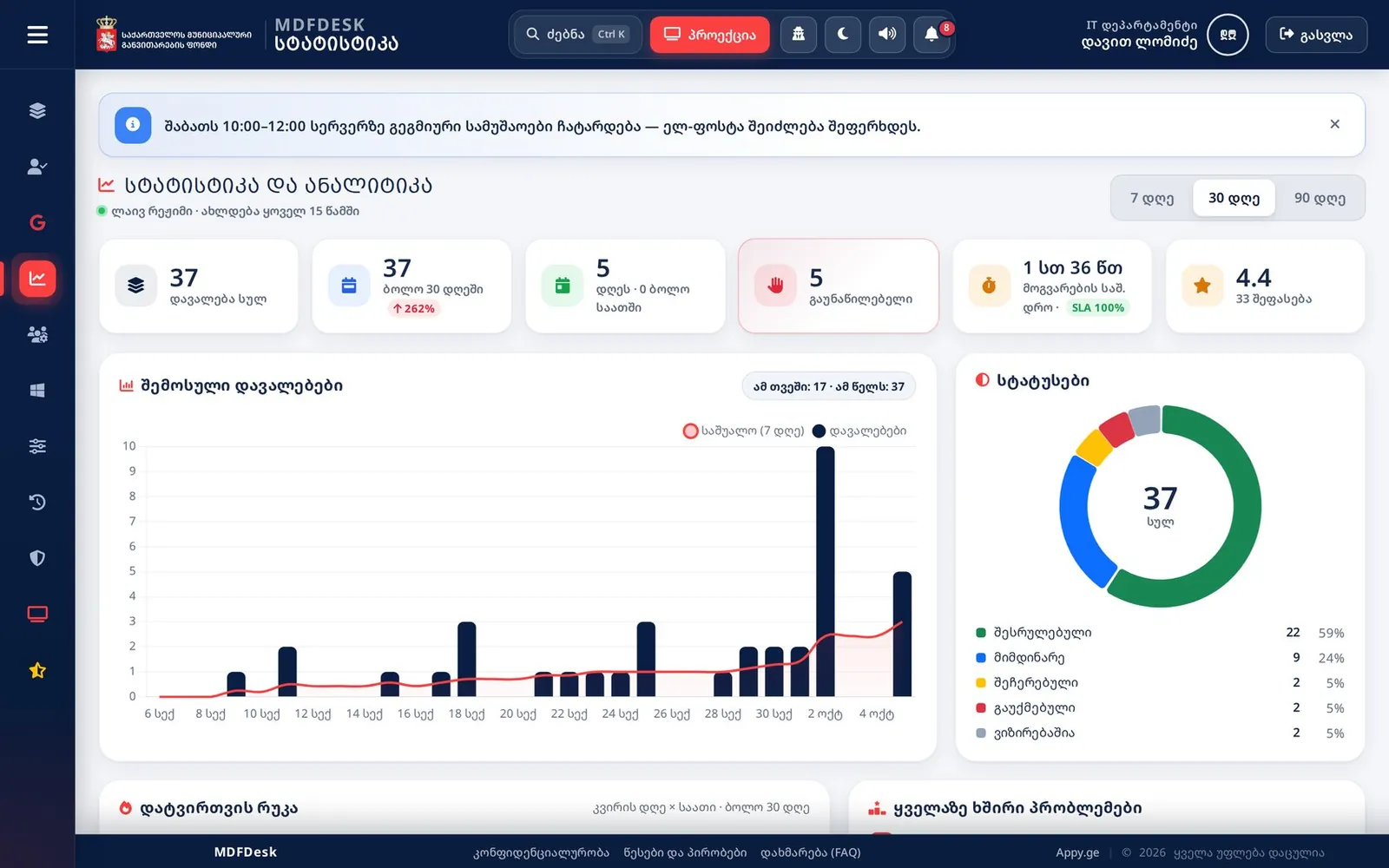Open the history clock icon in sidebar

coord(37,503)
